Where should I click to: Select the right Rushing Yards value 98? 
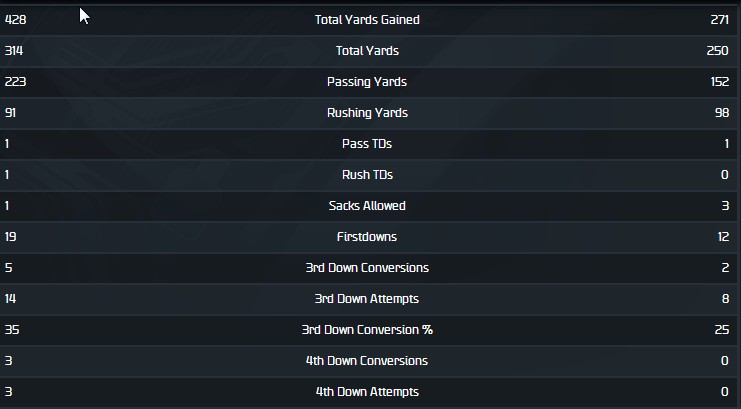coord(723,112)
